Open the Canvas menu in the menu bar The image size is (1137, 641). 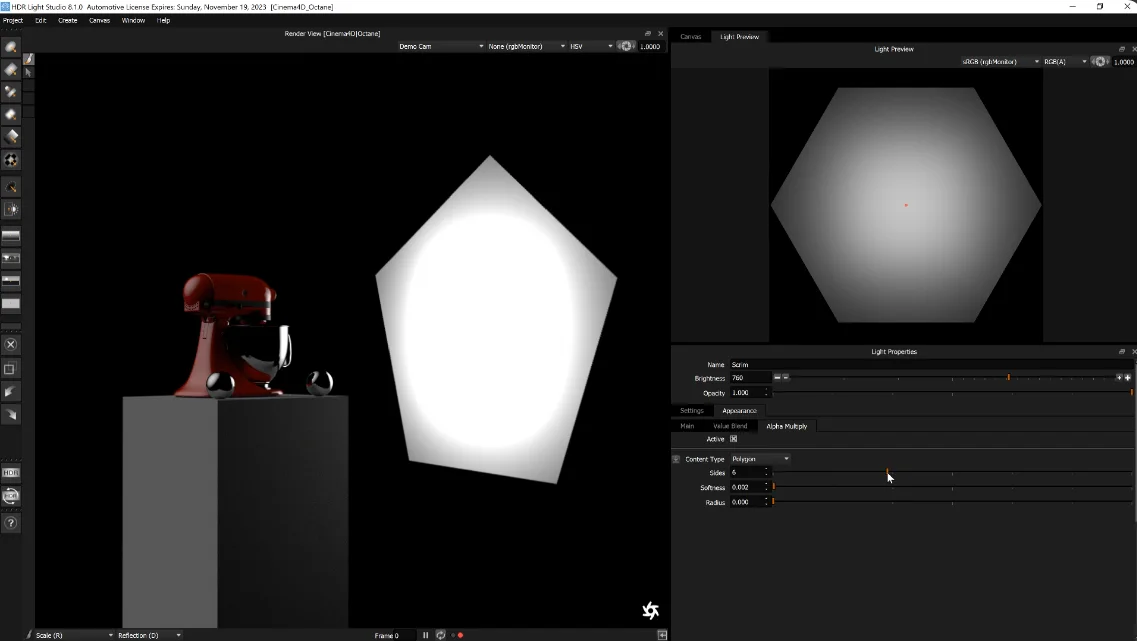click(x=99, y=20)
